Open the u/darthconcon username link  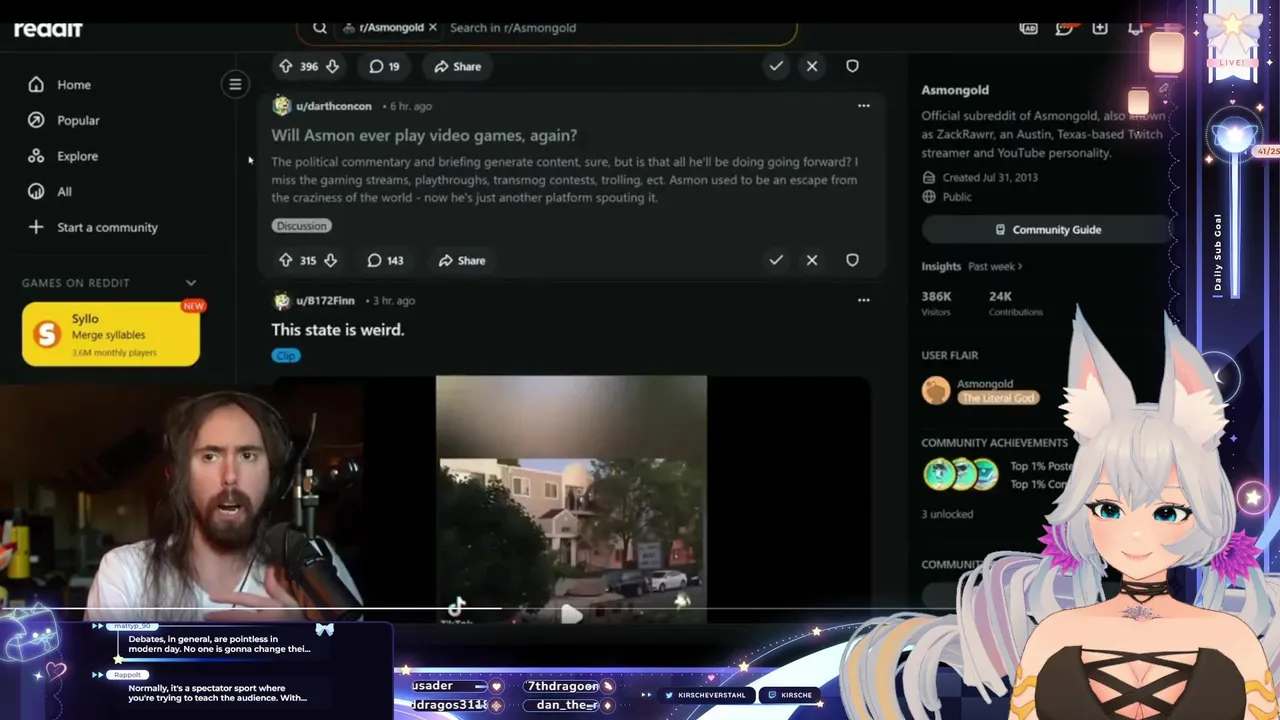tap(334, 106)
